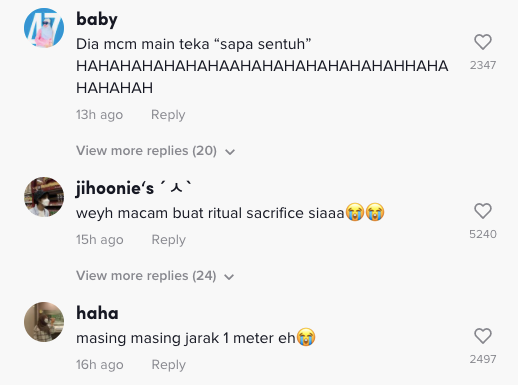This screenshot has height=385, width=518.
Task: Like haha's jarak 1 meter comment
Action: 483,336
